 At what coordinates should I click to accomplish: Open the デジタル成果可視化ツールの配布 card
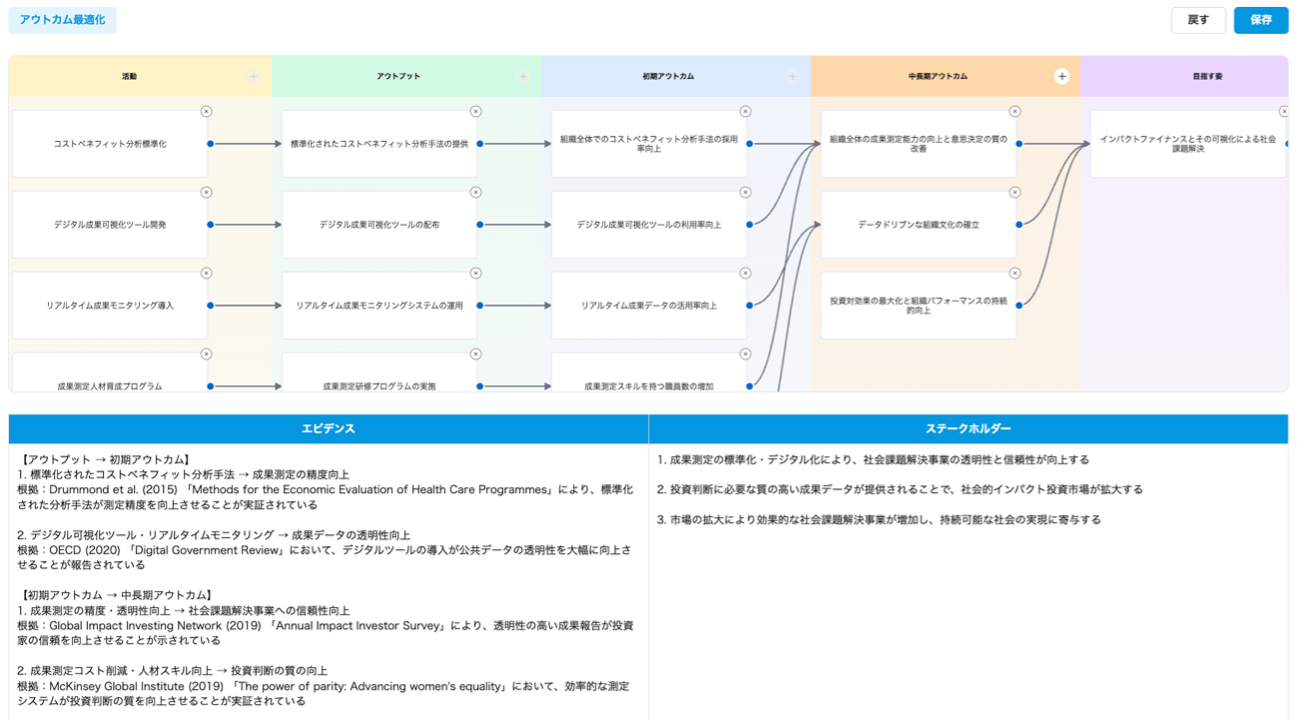[x=379, y=225]
